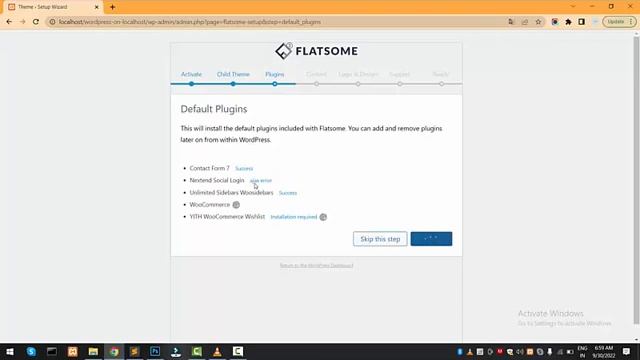
Task: Click the Success status beside Contact Form 7
Action: click(x=244, y=169)
